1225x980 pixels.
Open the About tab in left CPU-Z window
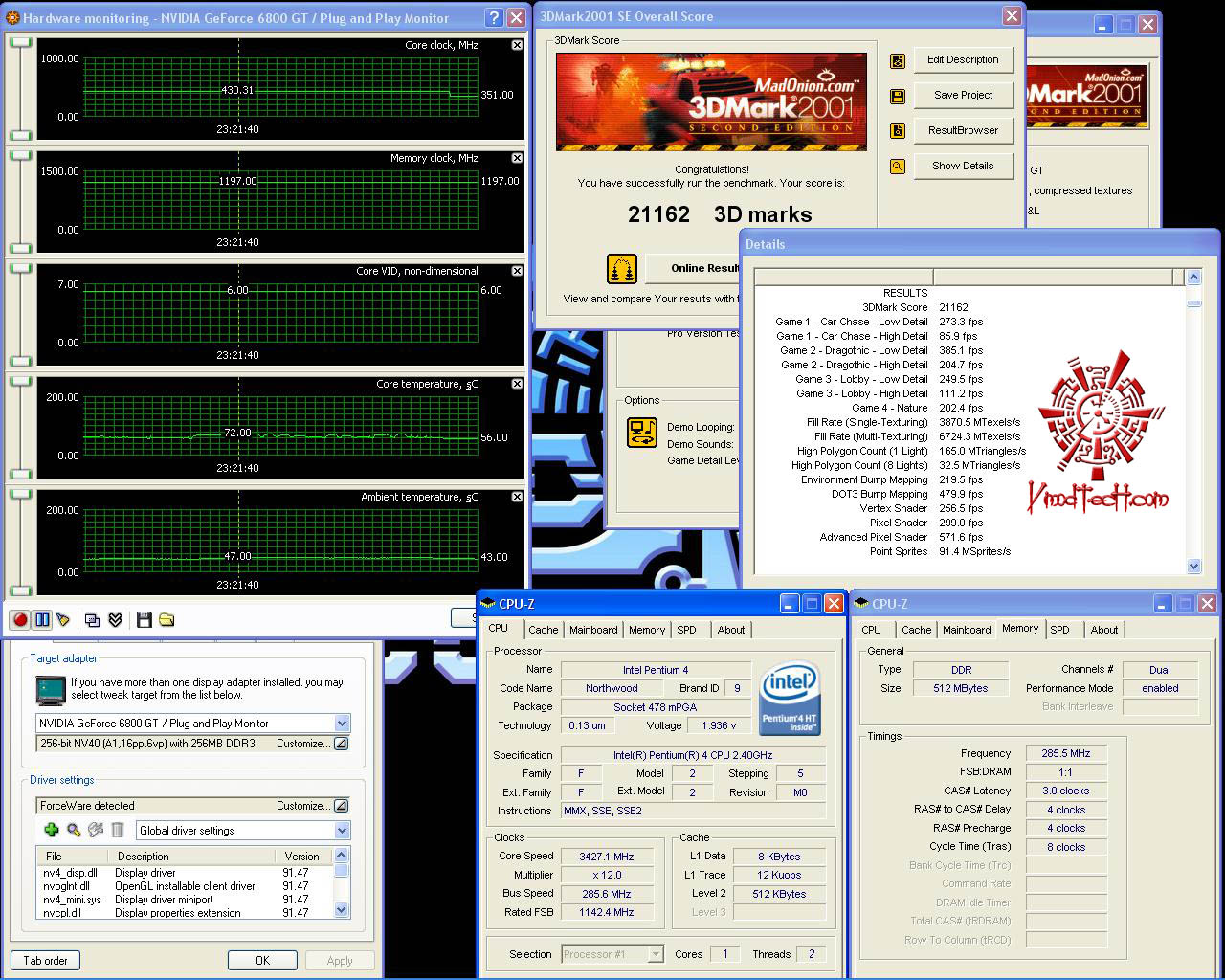[x=731, y=630]
